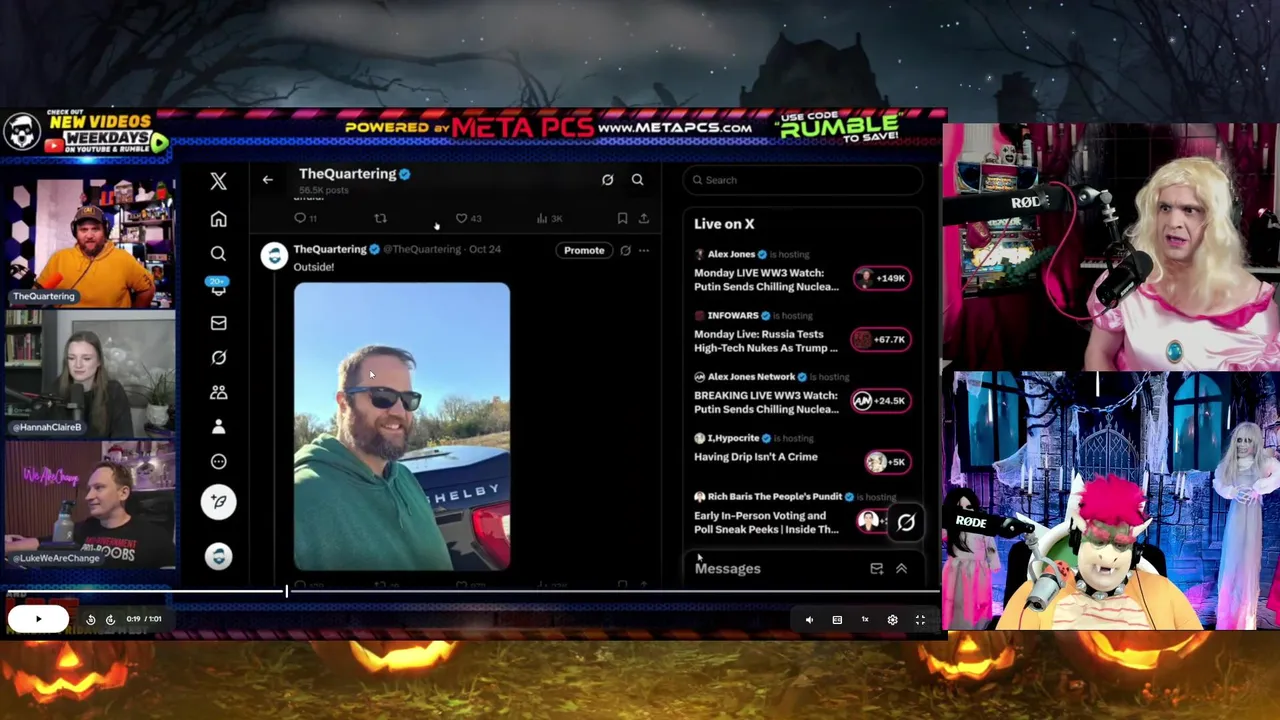Open video settings gear
Viewport: 1280px width, 720px height.
coord(892,620)
